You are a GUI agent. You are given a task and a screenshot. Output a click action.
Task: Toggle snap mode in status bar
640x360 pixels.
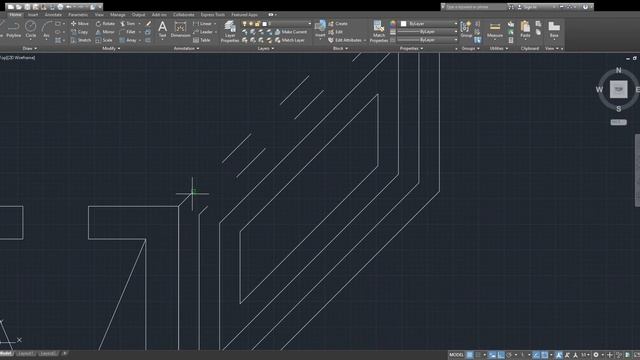click(478, 355)
